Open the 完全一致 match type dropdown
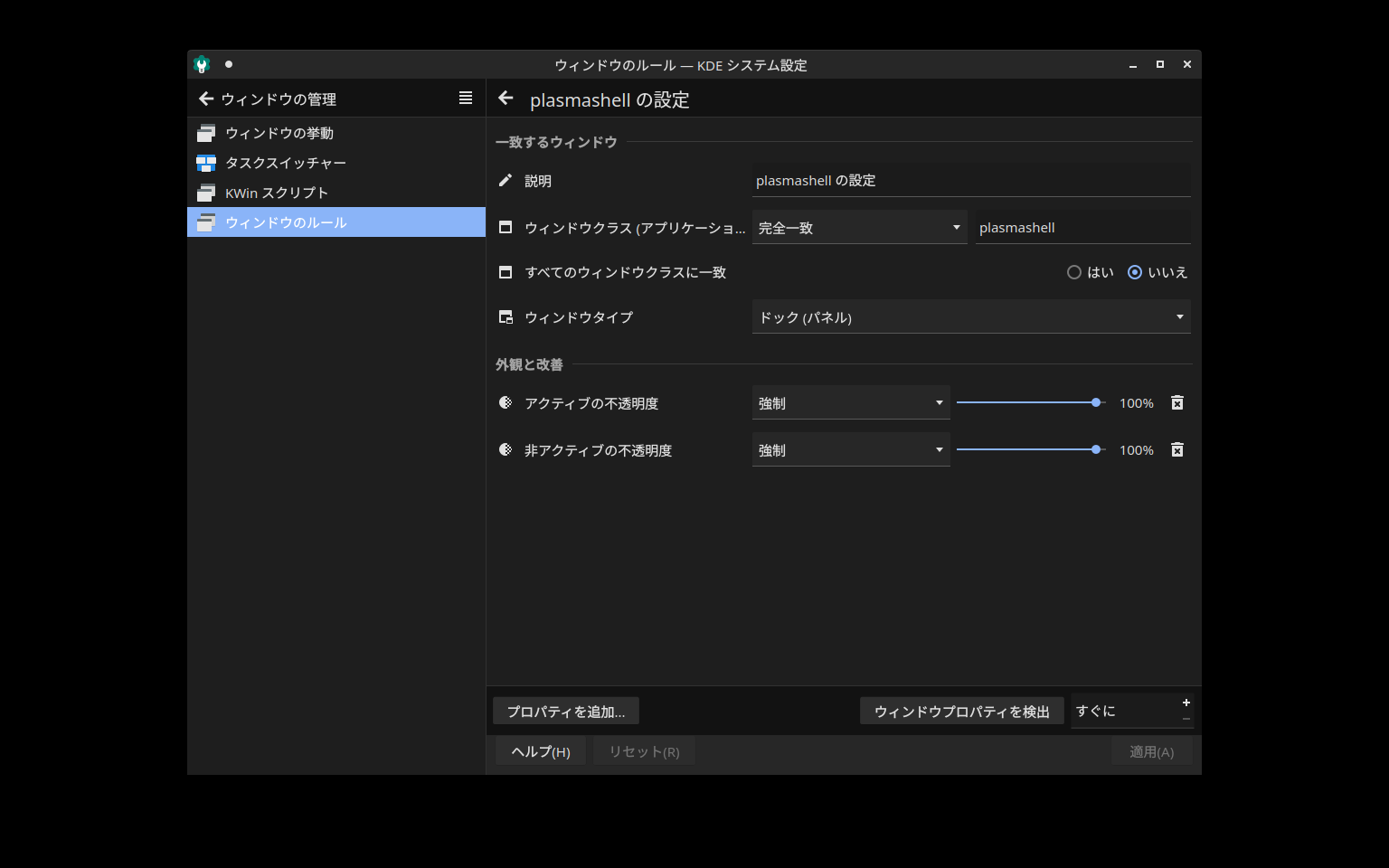The image size is (1389, 868). (860, 227)
